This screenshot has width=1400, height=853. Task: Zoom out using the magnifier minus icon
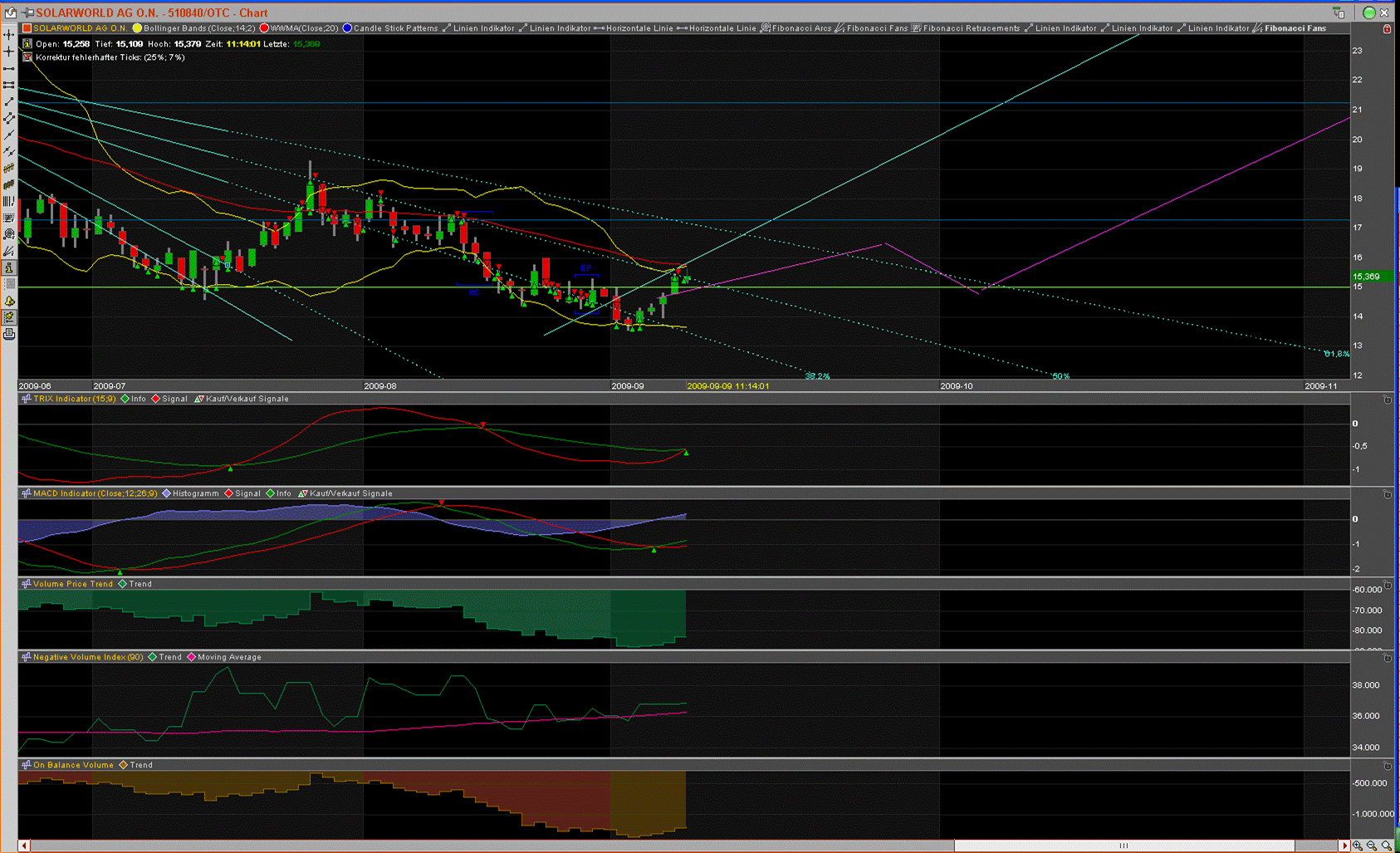(x=1372, y=846)
